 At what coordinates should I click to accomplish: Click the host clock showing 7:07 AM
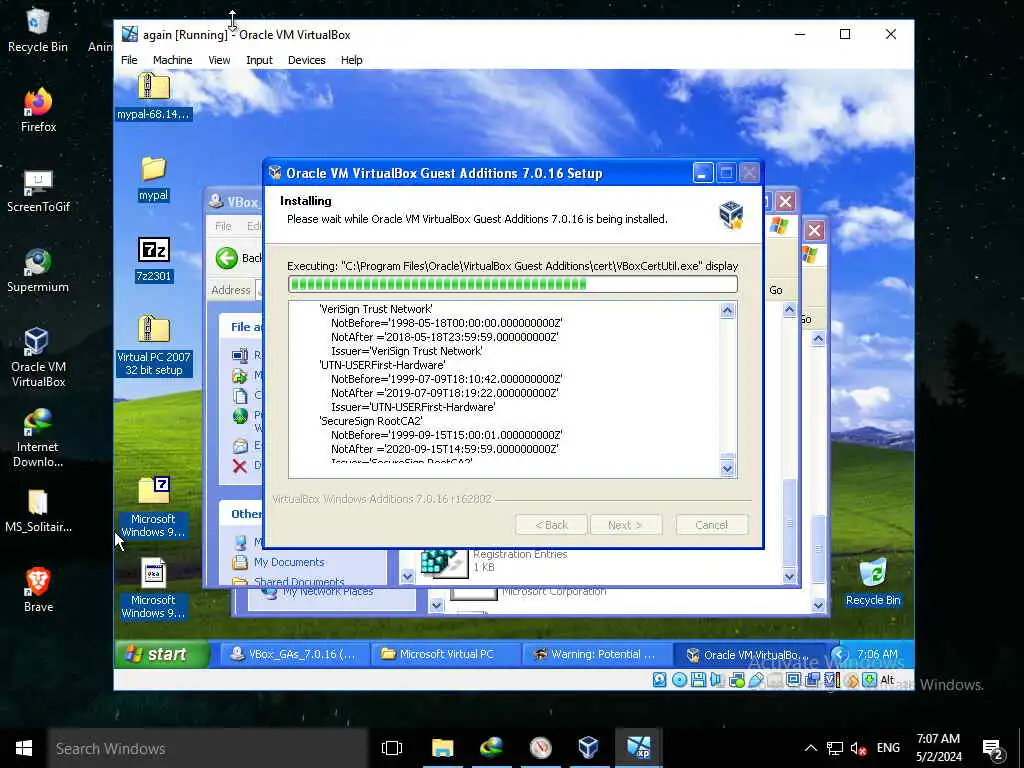(938, 748)
